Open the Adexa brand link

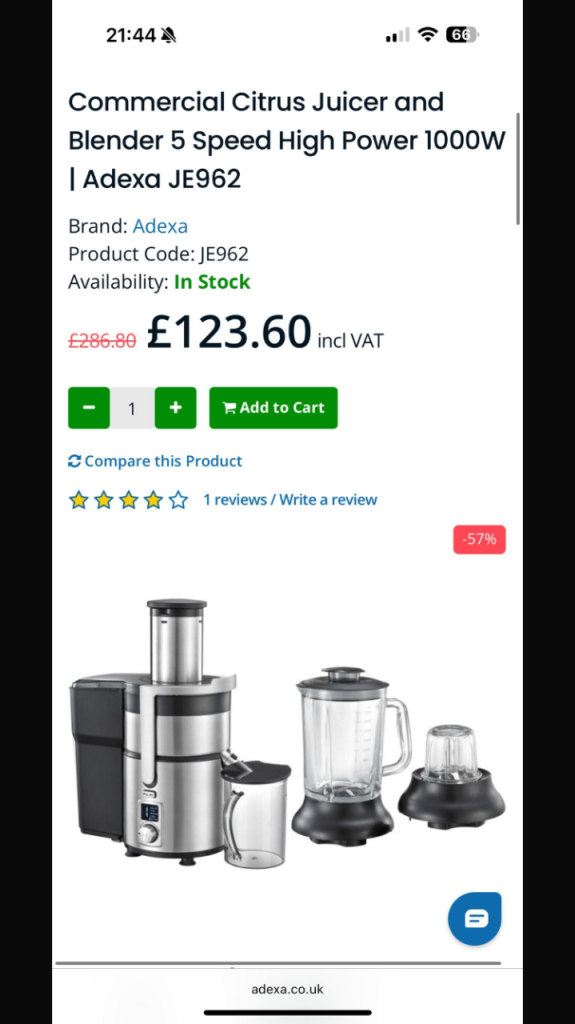pos(160,226)
